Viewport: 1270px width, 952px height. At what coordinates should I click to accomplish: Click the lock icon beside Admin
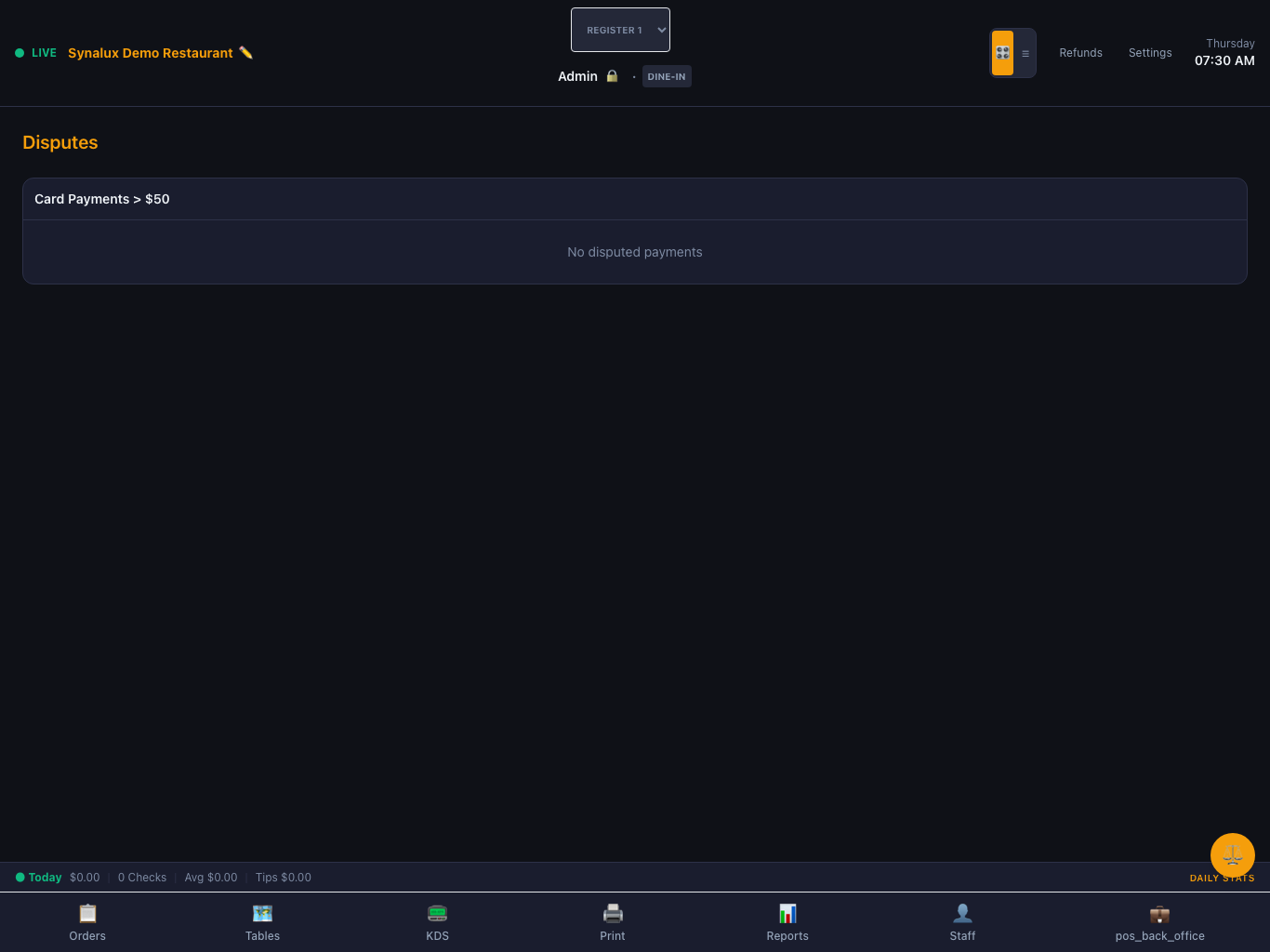tap(612, 76)
